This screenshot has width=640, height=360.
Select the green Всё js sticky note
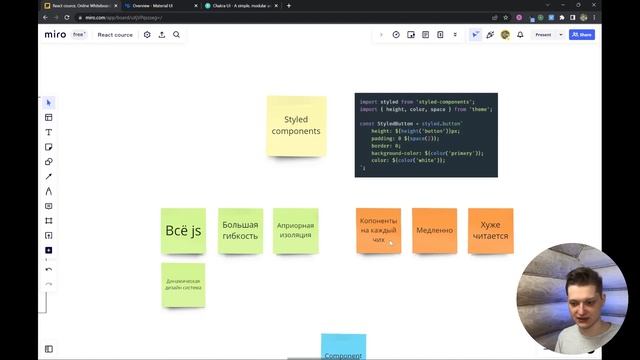pyautogui.click(x=183, y=231)
